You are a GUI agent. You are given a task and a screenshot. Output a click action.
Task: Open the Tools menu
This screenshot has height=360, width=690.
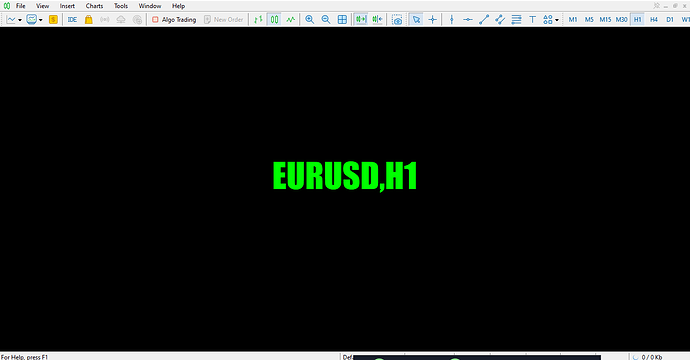[121, 6]
